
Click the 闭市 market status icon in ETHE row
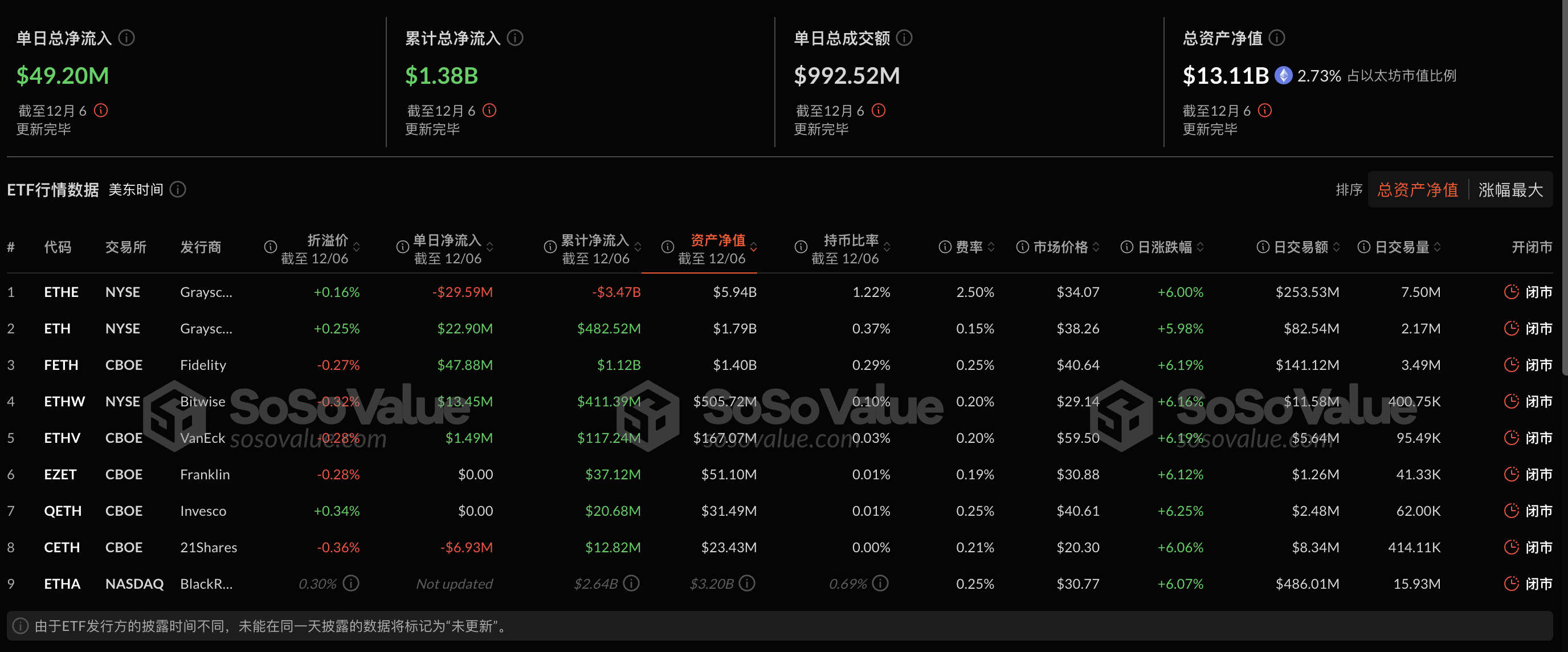pos(1512,292)
